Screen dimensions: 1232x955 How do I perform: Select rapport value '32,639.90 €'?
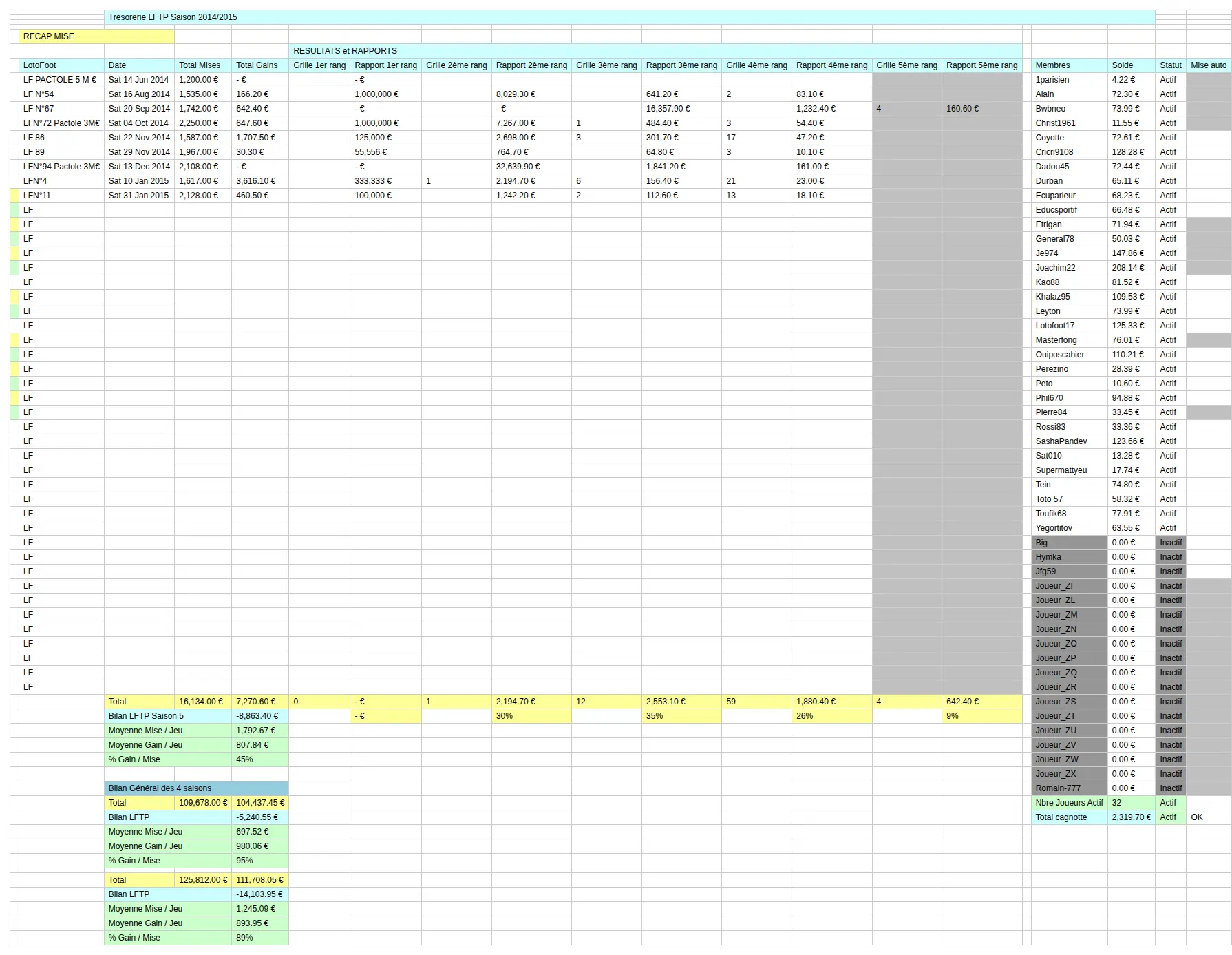(x=531, y=167)
